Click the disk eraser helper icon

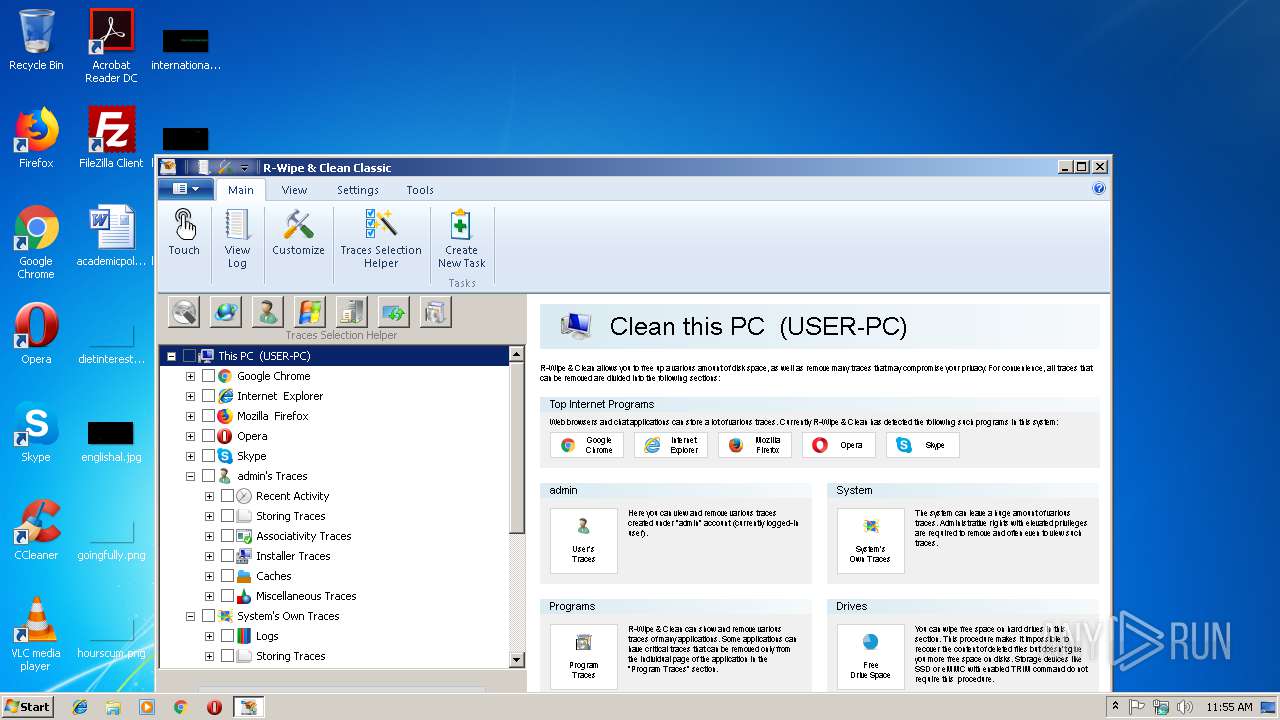click(x=184, y=312)
